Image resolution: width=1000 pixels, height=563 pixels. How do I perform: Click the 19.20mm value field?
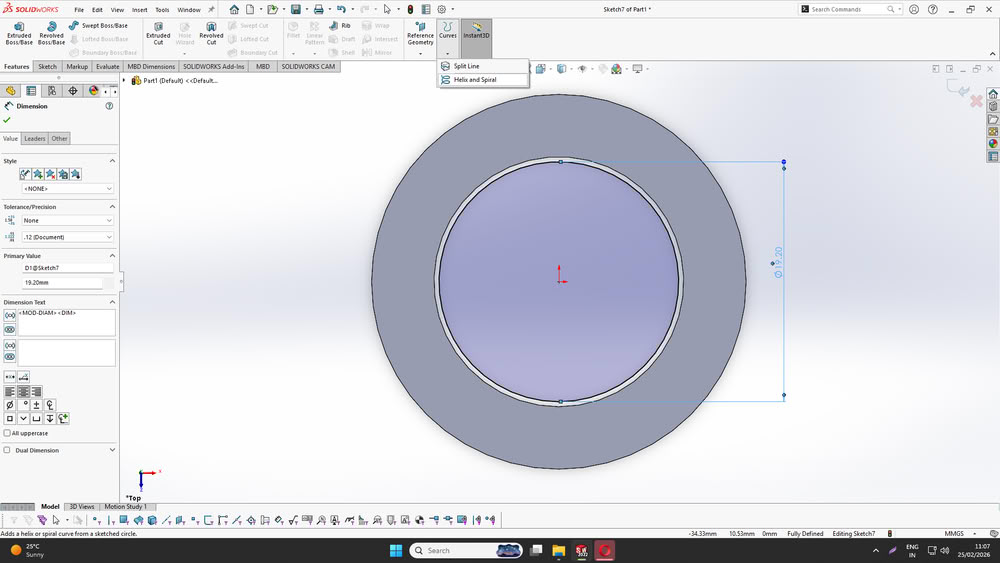(x=62, y=282)
